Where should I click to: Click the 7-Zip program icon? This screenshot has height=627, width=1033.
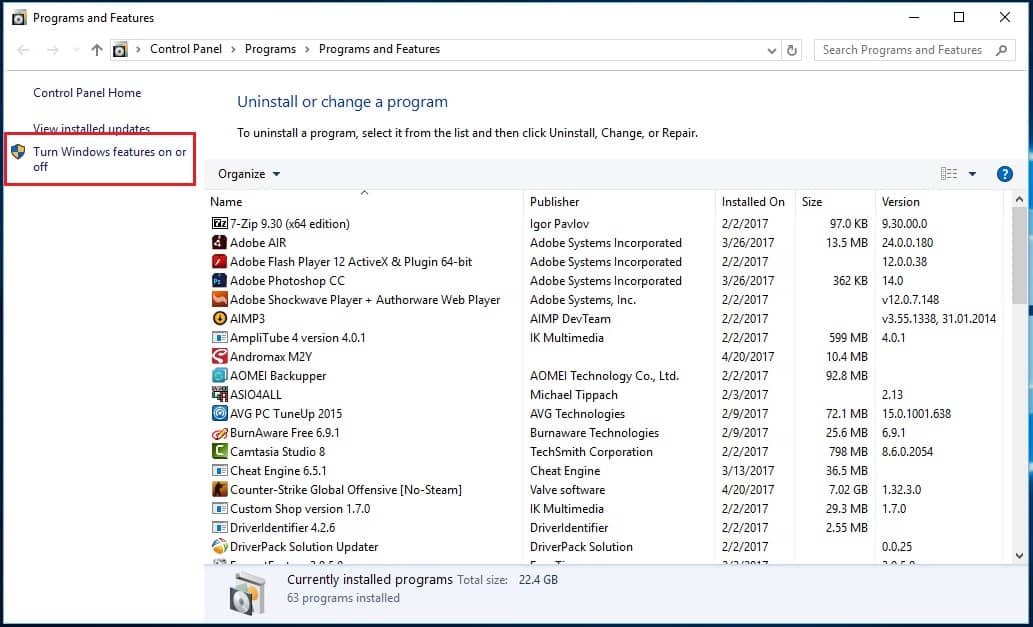219,224
